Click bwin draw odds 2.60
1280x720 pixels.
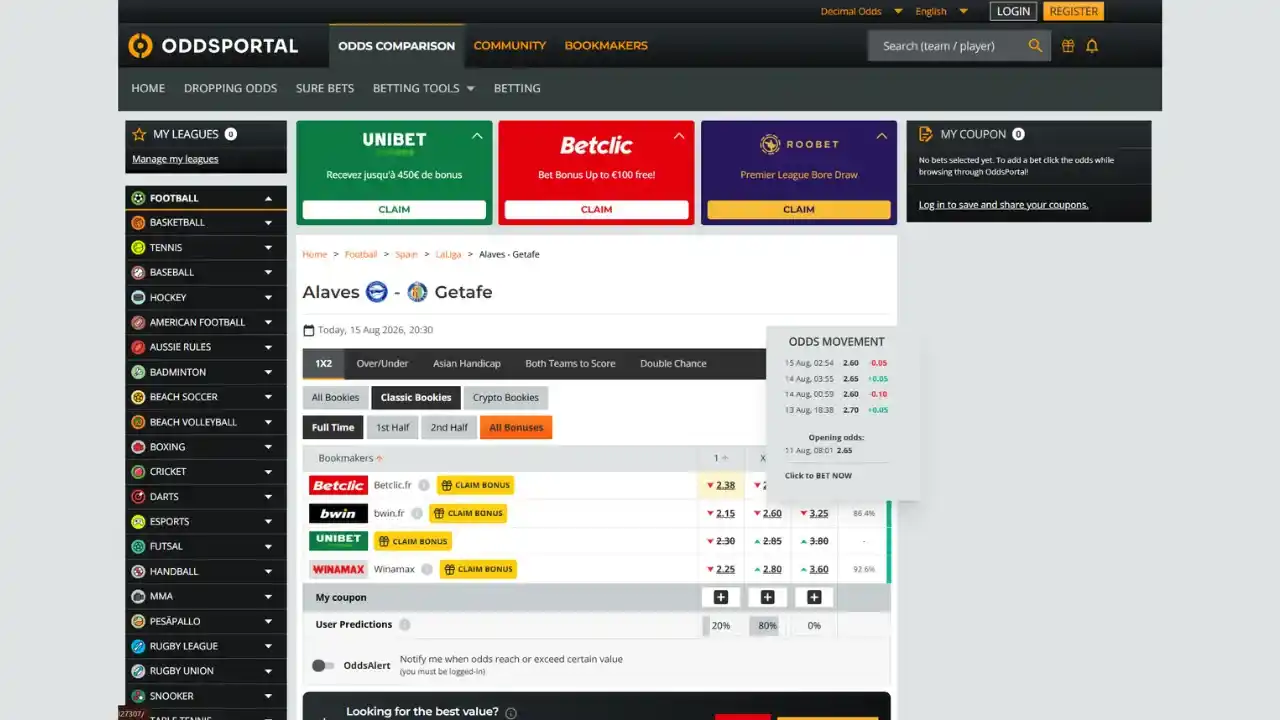(x=772, y=513)
